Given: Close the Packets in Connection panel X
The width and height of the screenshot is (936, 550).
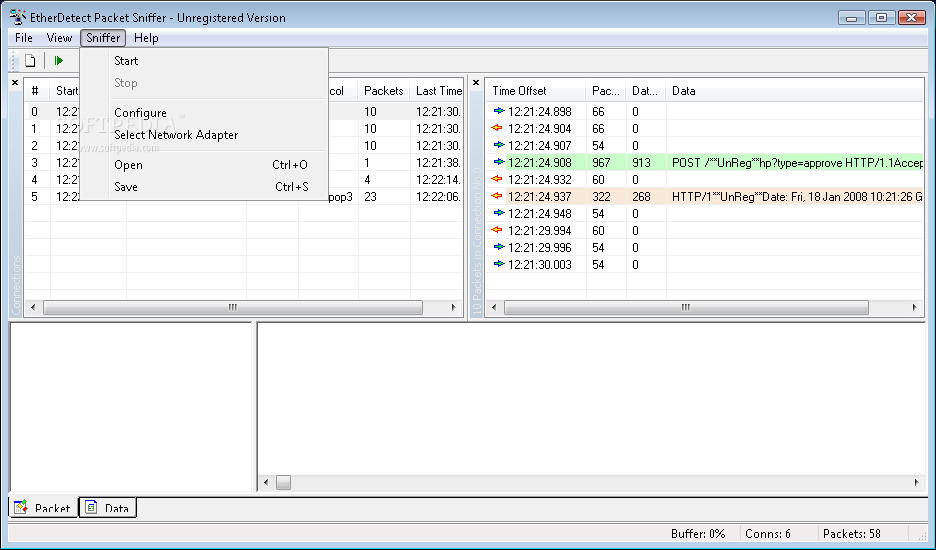Looking at the screenshot, I should point(476,82).
